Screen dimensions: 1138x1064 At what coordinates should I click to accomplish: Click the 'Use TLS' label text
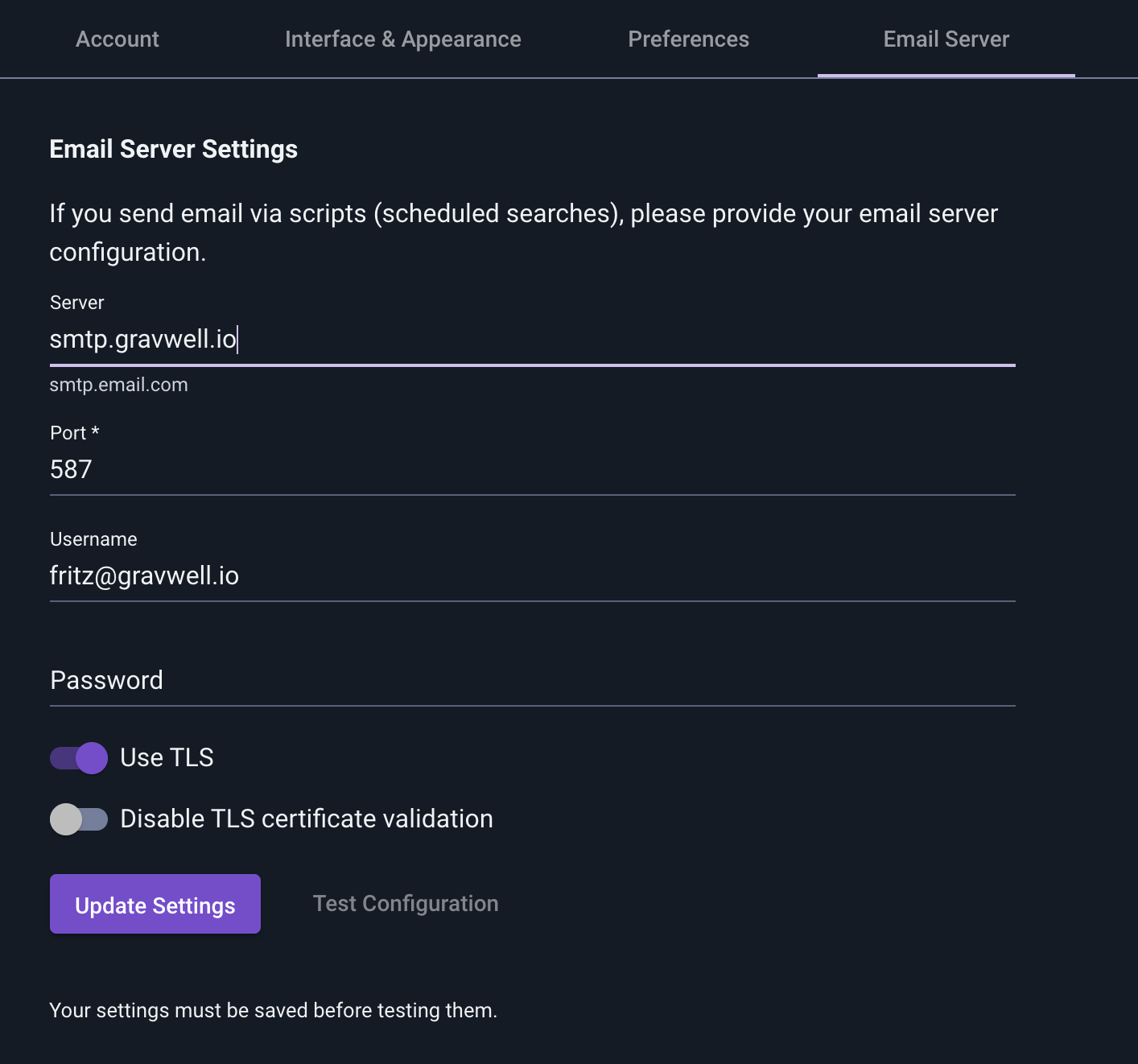(x=167, y=757)
